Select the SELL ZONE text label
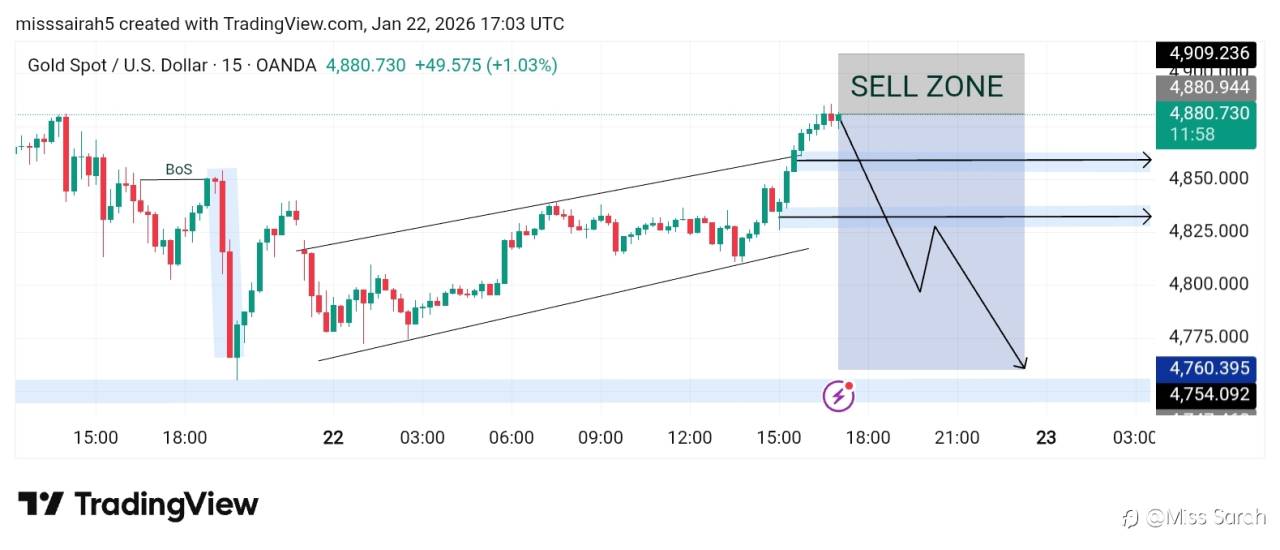Image resolution: width=1280 pixels, height=550 pixels. tap(926, 87)
